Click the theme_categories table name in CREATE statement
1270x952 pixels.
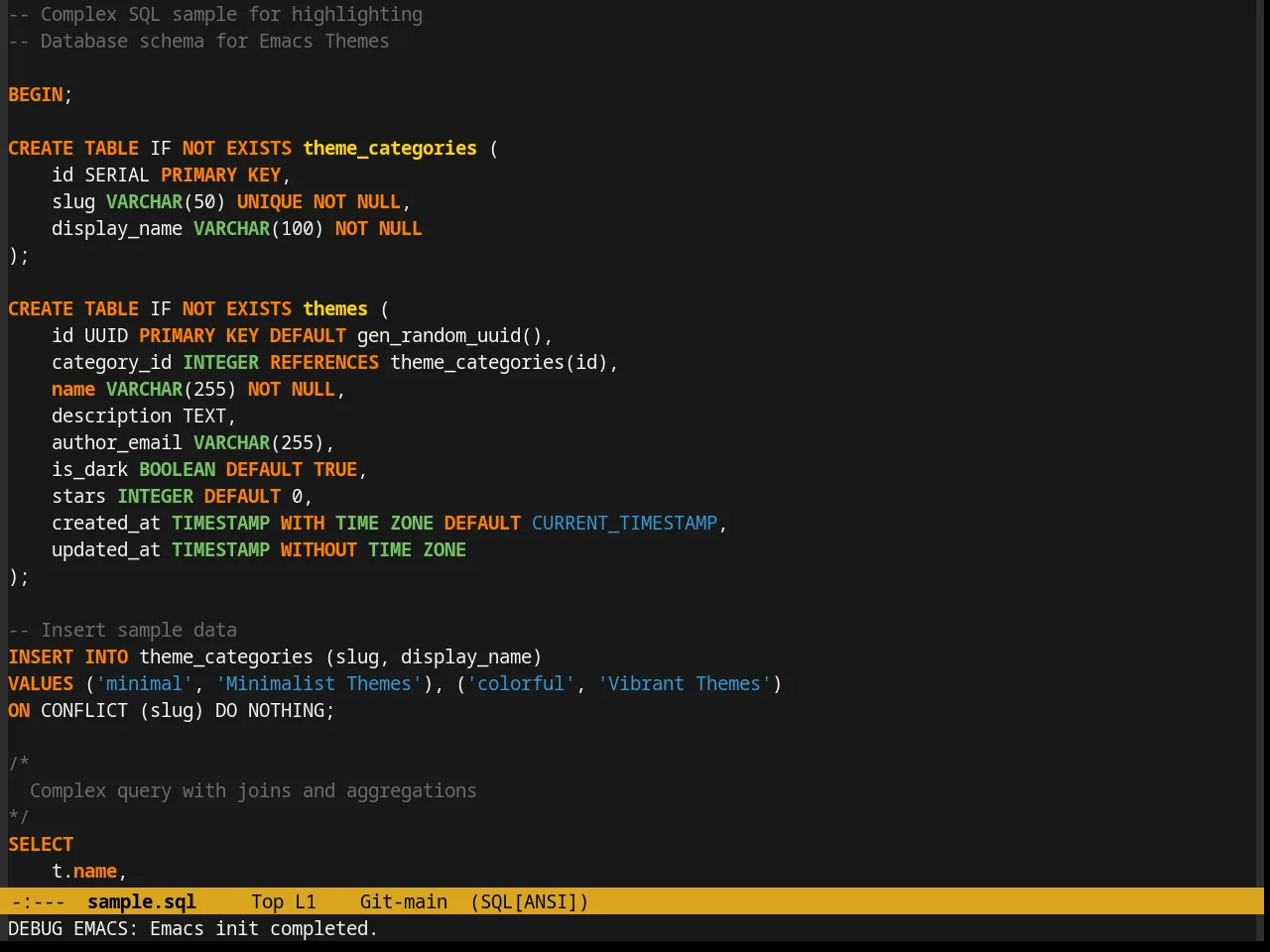point(390,148)
